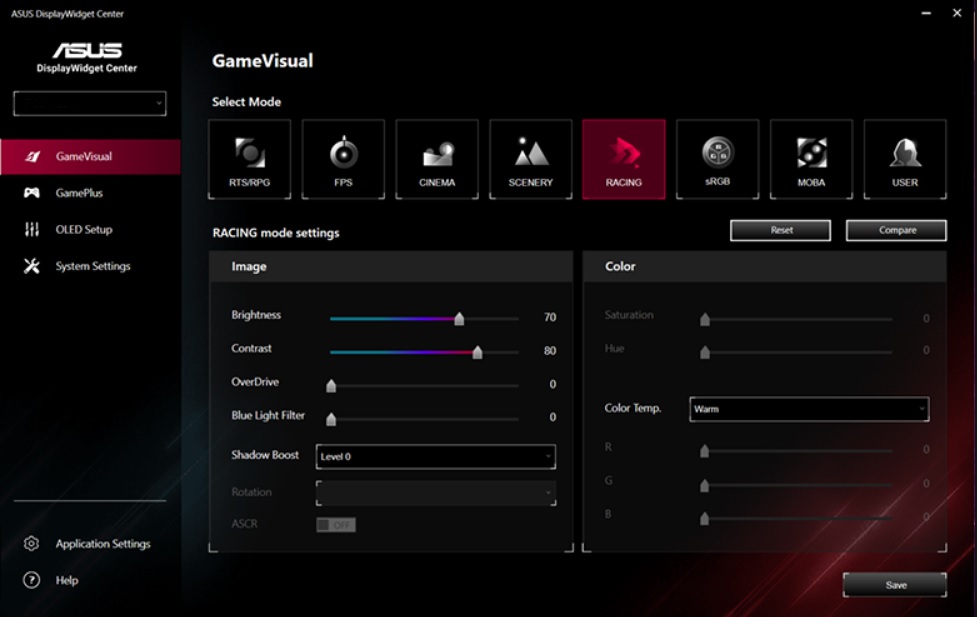Viewport: 977px width, 617px height.
Task: Reset RACING mode settings
Action: tap(780, 230)
